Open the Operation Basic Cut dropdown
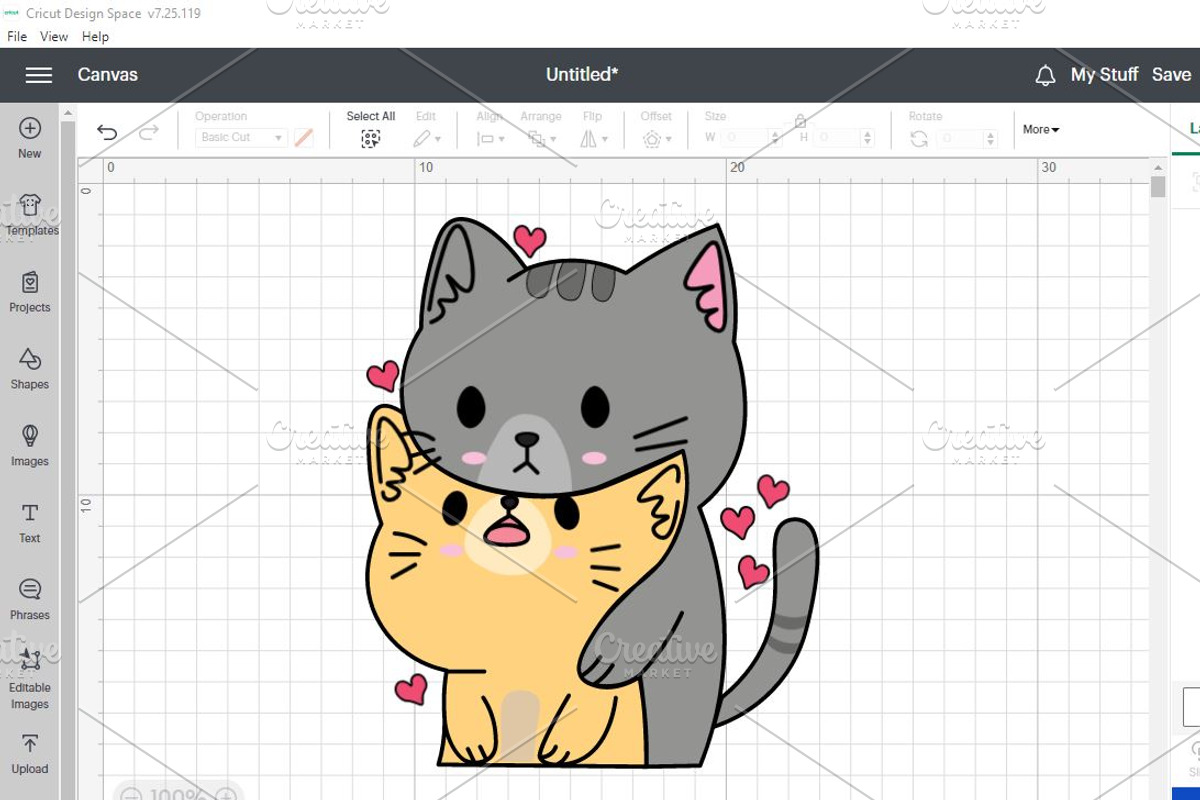The height and width of the screenshot is (800, 1200). (x=241, y=138)
